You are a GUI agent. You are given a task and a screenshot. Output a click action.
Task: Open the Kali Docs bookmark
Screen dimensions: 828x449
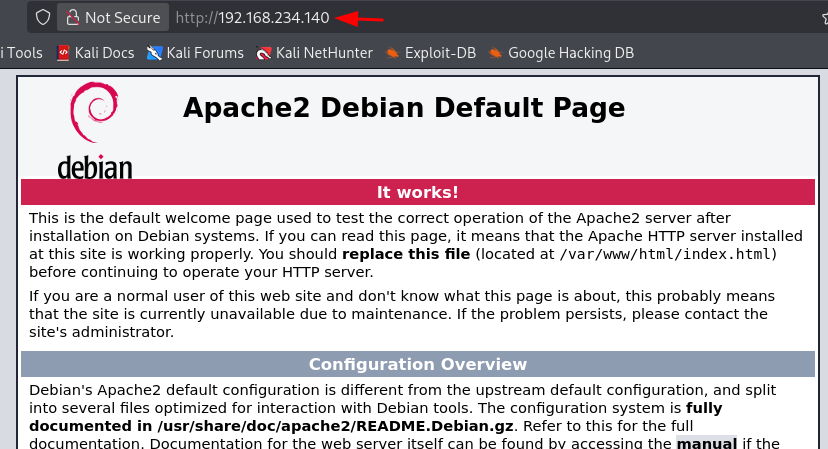[x=96, y=53]
